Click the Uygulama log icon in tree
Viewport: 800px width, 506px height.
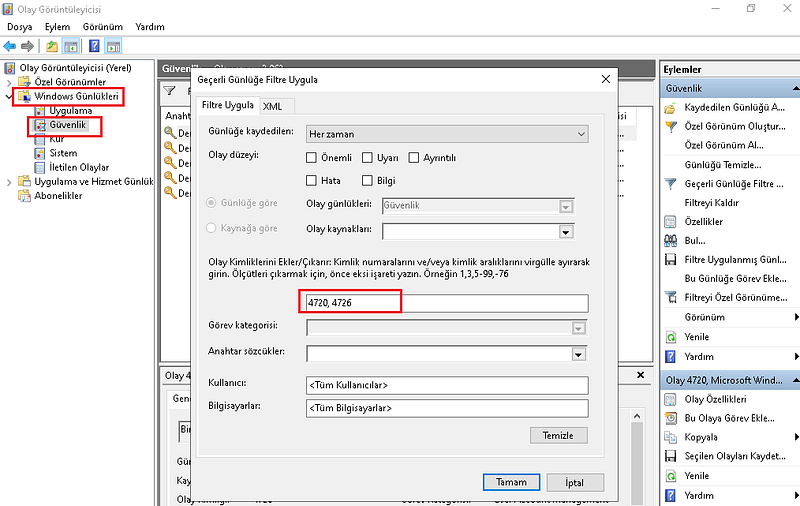click(40, 111)
